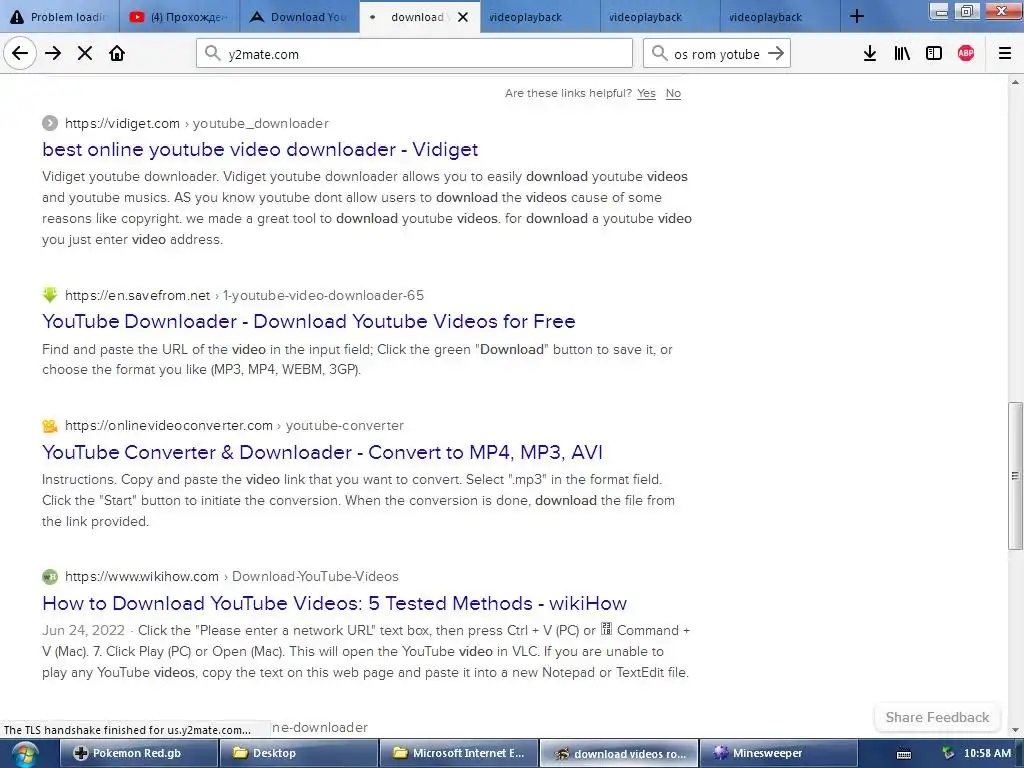Open the library bookmarks icon
The image size is (1024, 768).
(902, 53)
